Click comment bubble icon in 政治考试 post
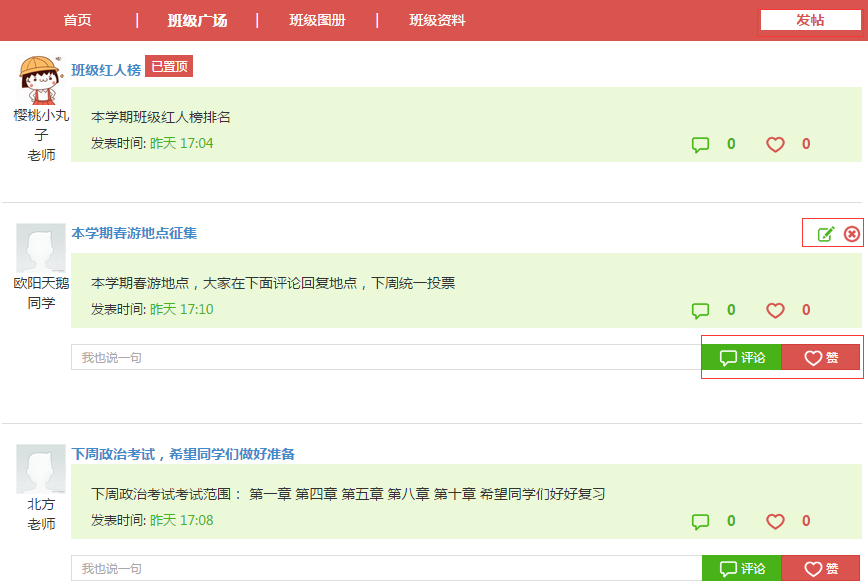This screenshot has width=868, height=587. tap(701, 521)
